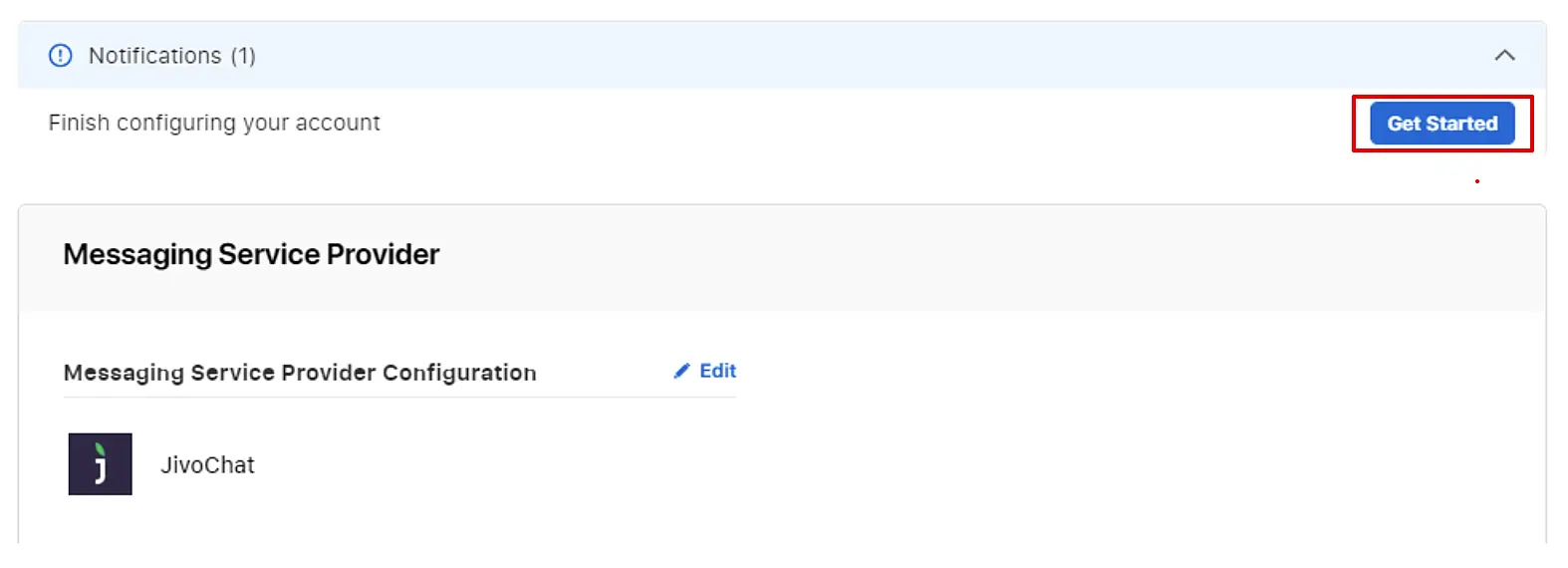Click the JivoChat logo thumbnail

click(x=100, y=464)
